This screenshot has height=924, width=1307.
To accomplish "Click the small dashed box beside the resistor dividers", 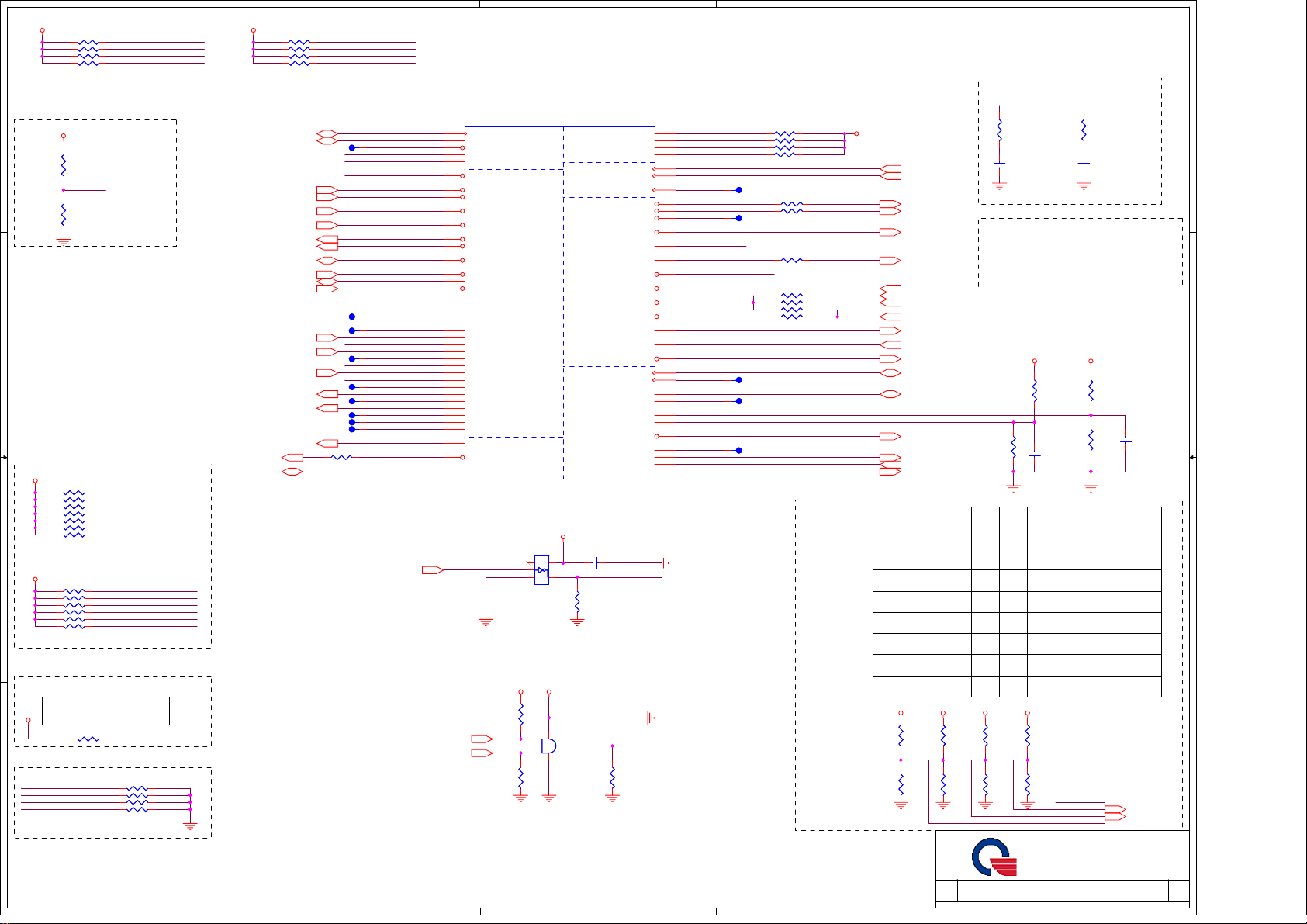I will click(x=850, y=739).
